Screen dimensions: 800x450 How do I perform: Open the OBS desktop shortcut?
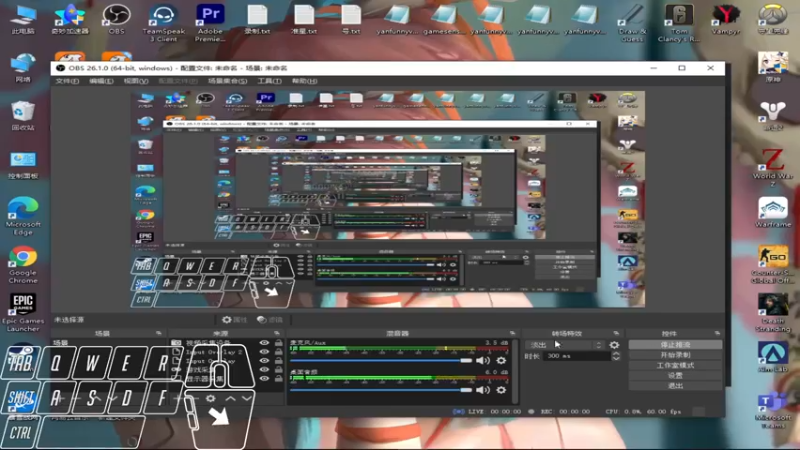pos(116,18)
